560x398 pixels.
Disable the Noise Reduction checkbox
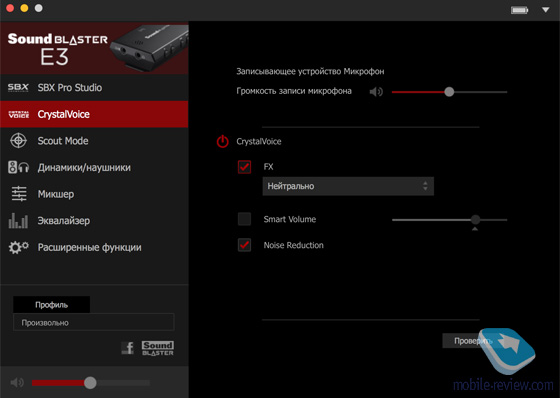[244, 245]
